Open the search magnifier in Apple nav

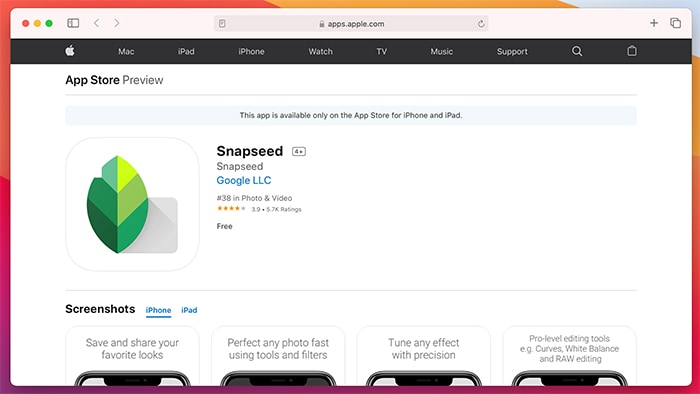click(x=577, y=51)
